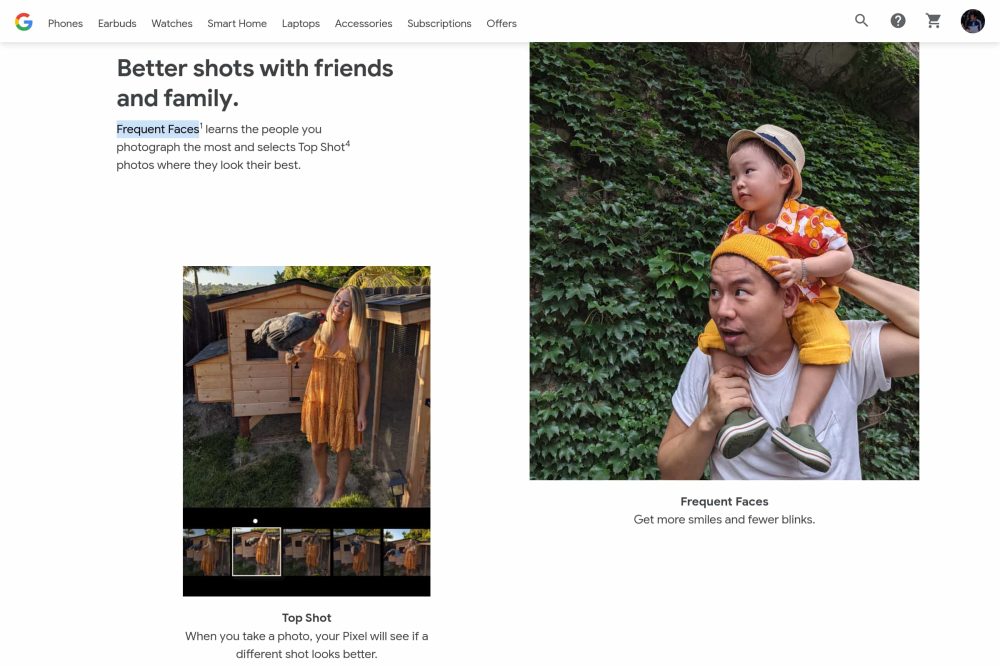Click the woman holding chicken main photo

point(306,386)
